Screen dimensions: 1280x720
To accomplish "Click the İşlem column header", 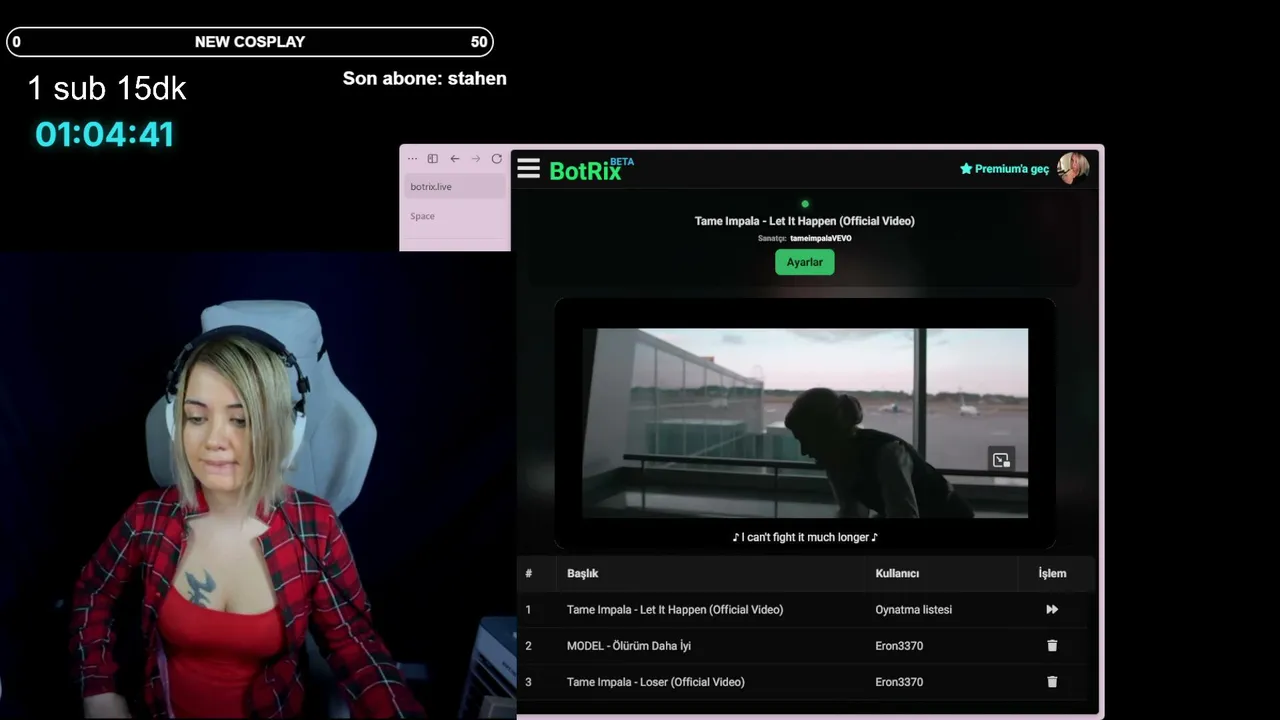I will [x=1052, y=573].
